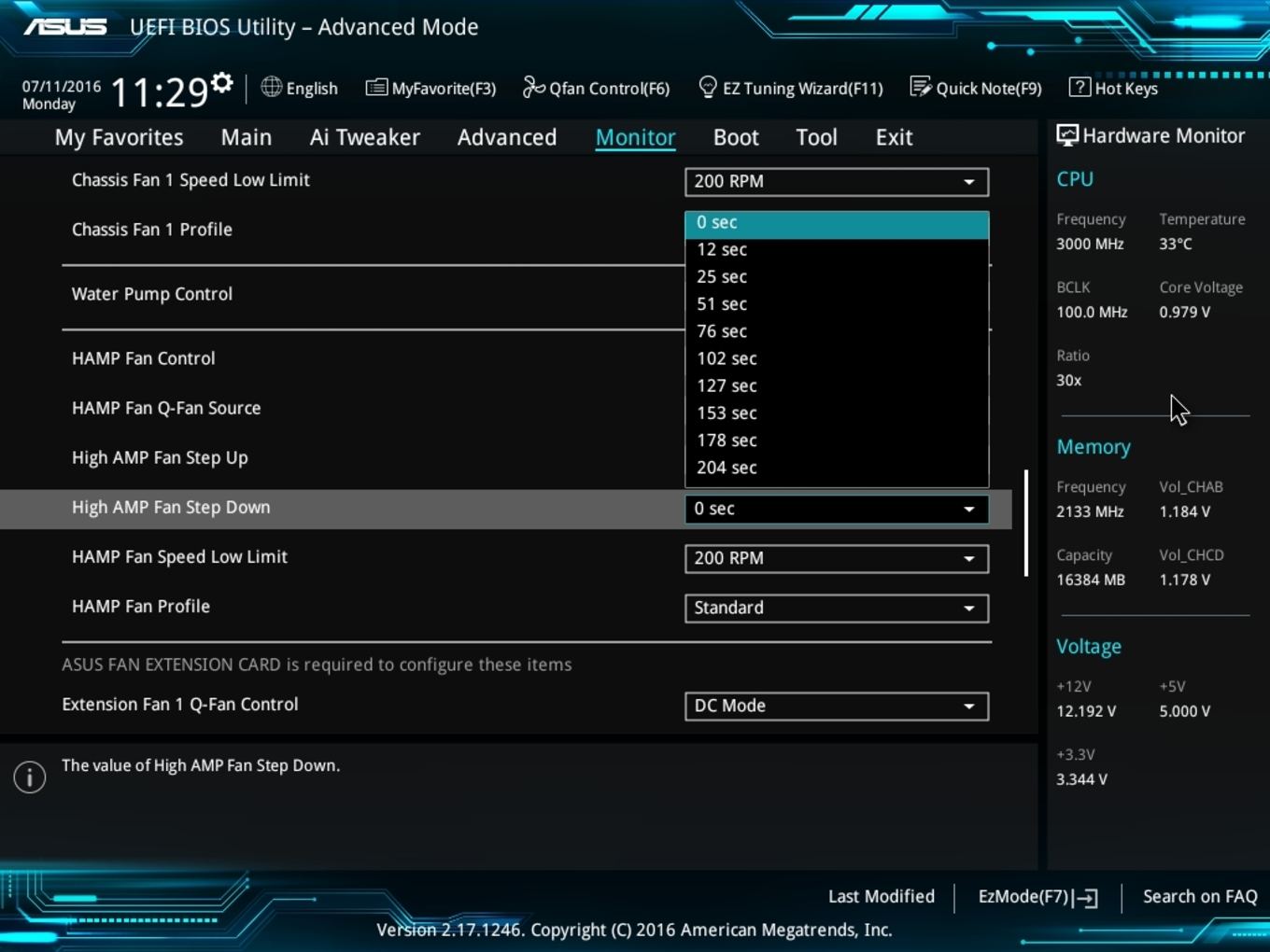Open the Ai Tweaker tab
This screenshot has width=1270, height=952.
(x=365, y=137)
